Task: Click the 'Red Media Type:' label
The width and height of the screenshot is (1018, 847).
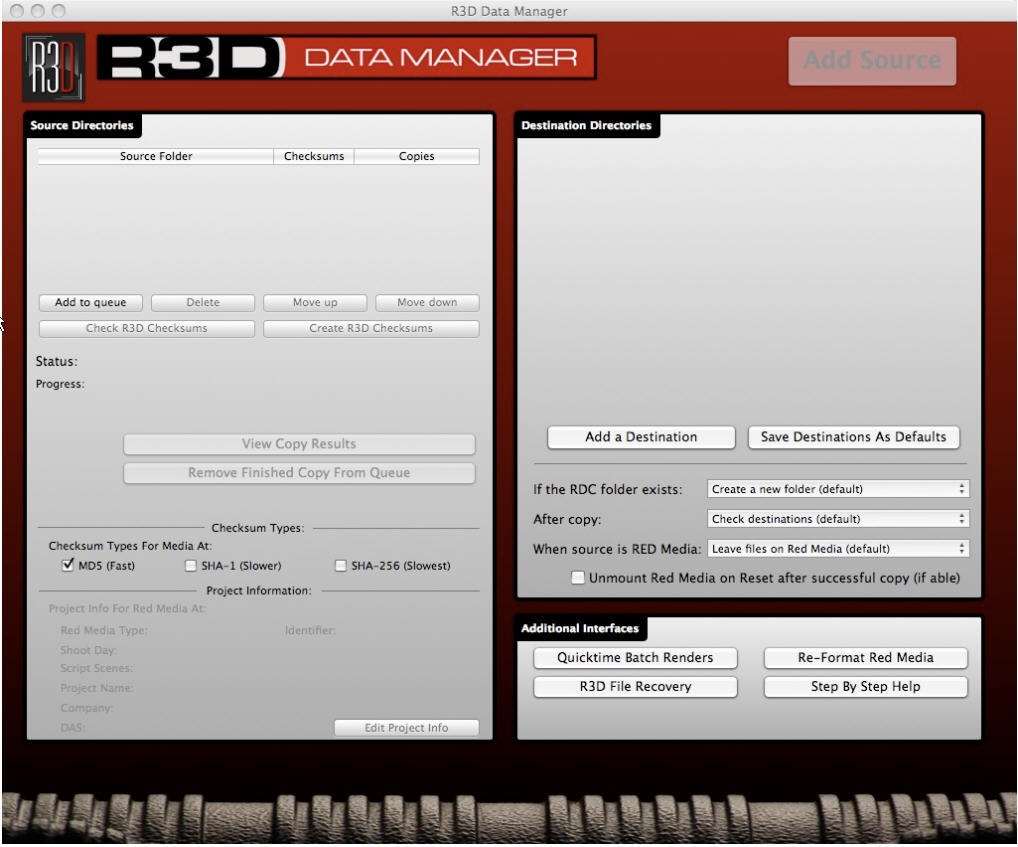Action: [x=104, y=630]
